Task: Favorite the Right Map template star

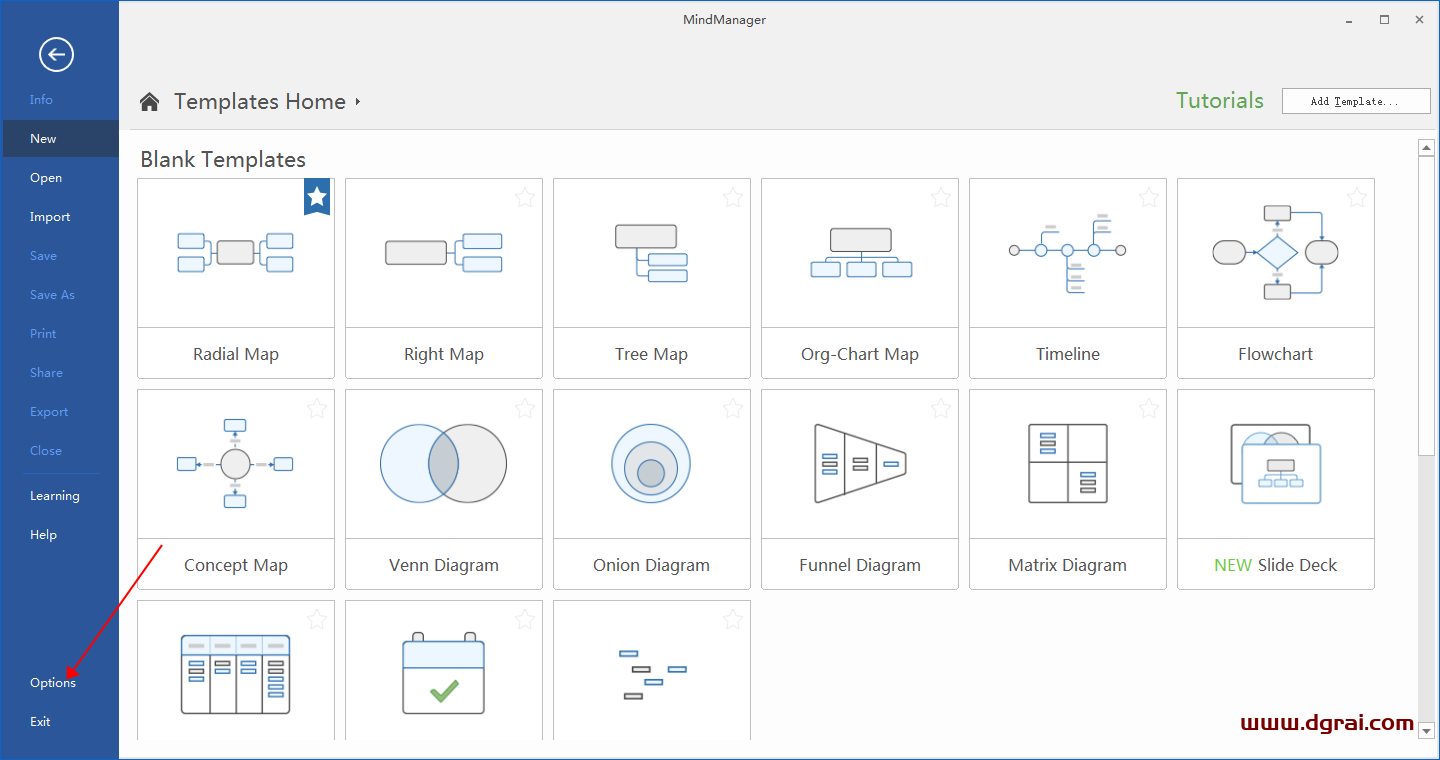Action: [525, 197]
